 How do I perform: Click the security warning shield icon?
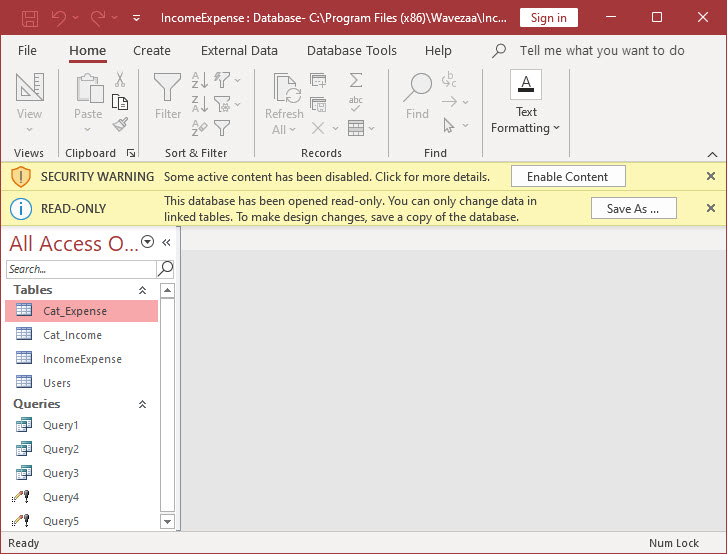coord(21,177)
